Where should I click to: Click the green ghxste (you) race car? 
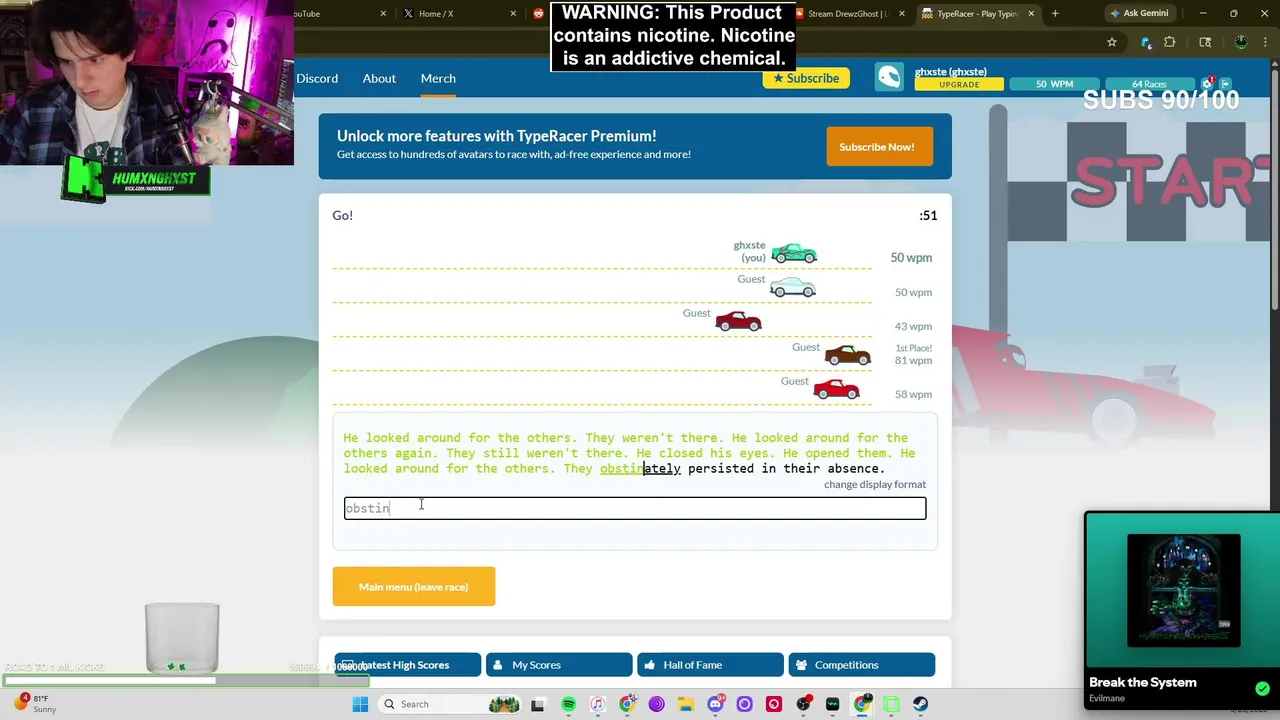pyautogui.click(x=794, y=253)
